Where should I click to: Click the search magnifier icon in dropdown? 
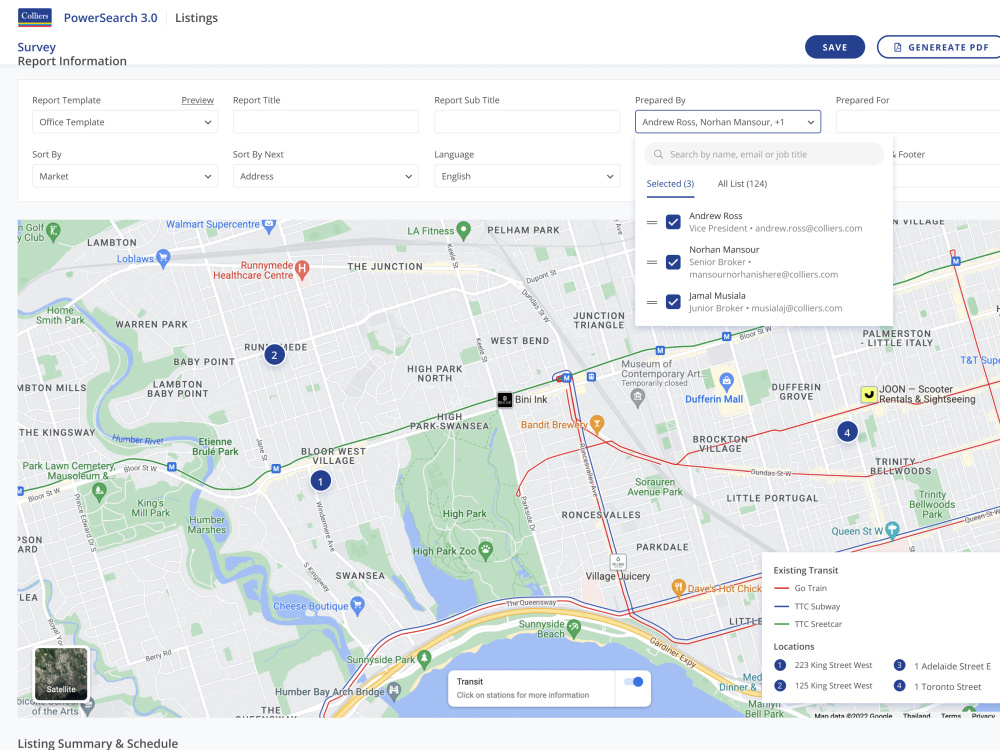pos(659,154)
